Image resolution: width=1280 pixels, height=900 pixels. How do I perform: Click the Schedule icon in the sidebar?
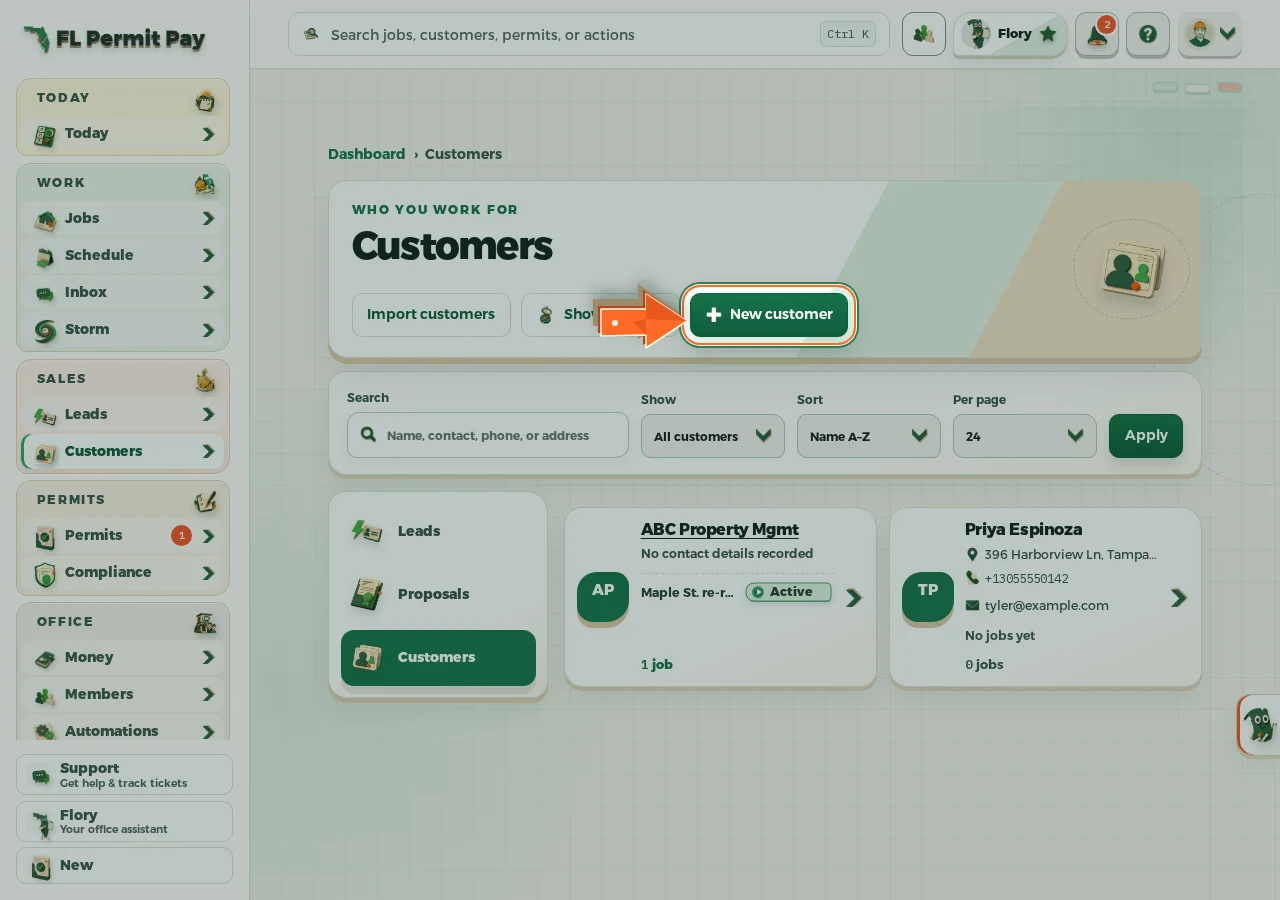click(x=44, y=256)
